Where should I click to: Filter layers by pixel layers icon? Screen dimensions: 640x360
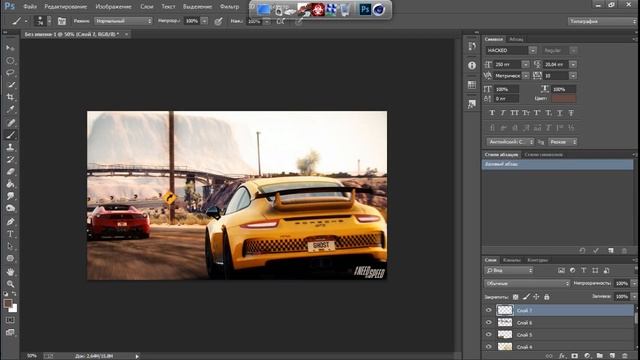[561, 270]
